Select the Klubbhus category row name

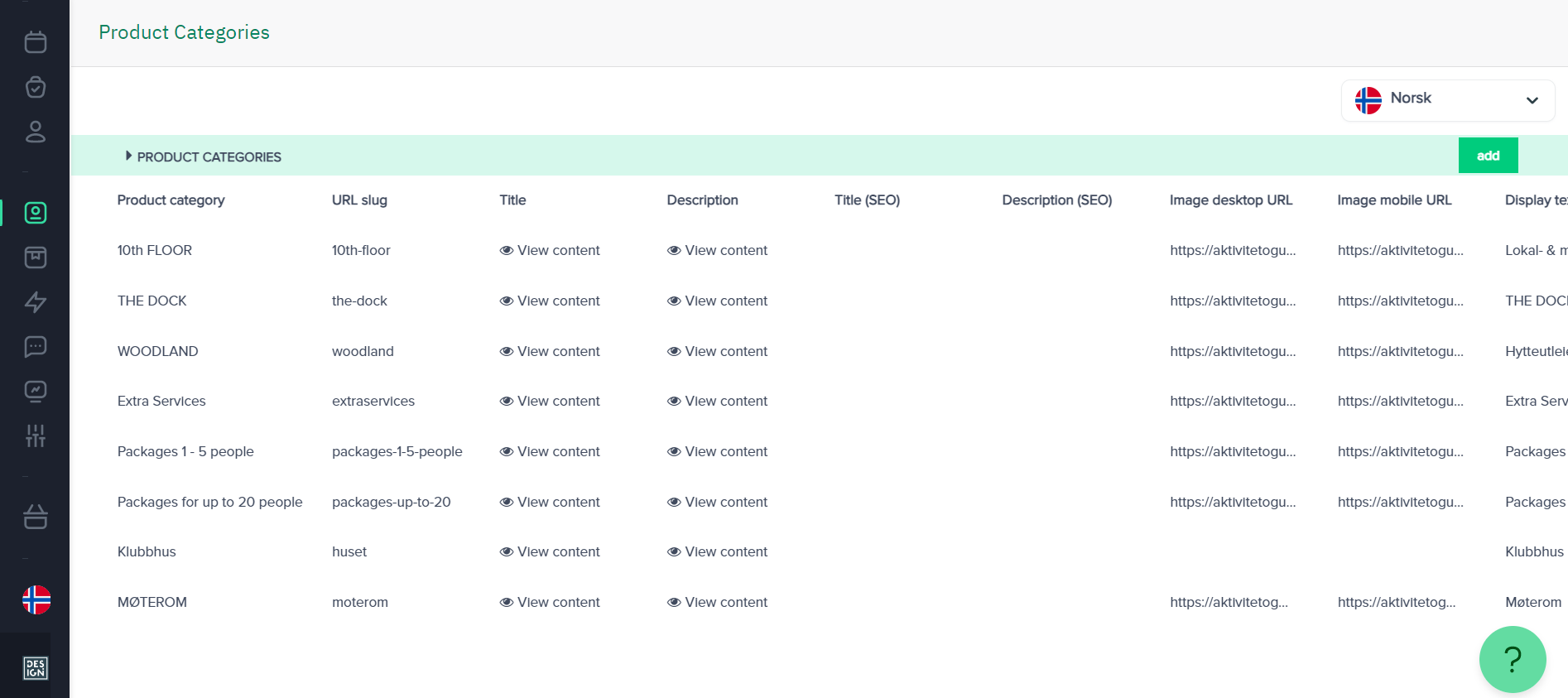(147, 551)
